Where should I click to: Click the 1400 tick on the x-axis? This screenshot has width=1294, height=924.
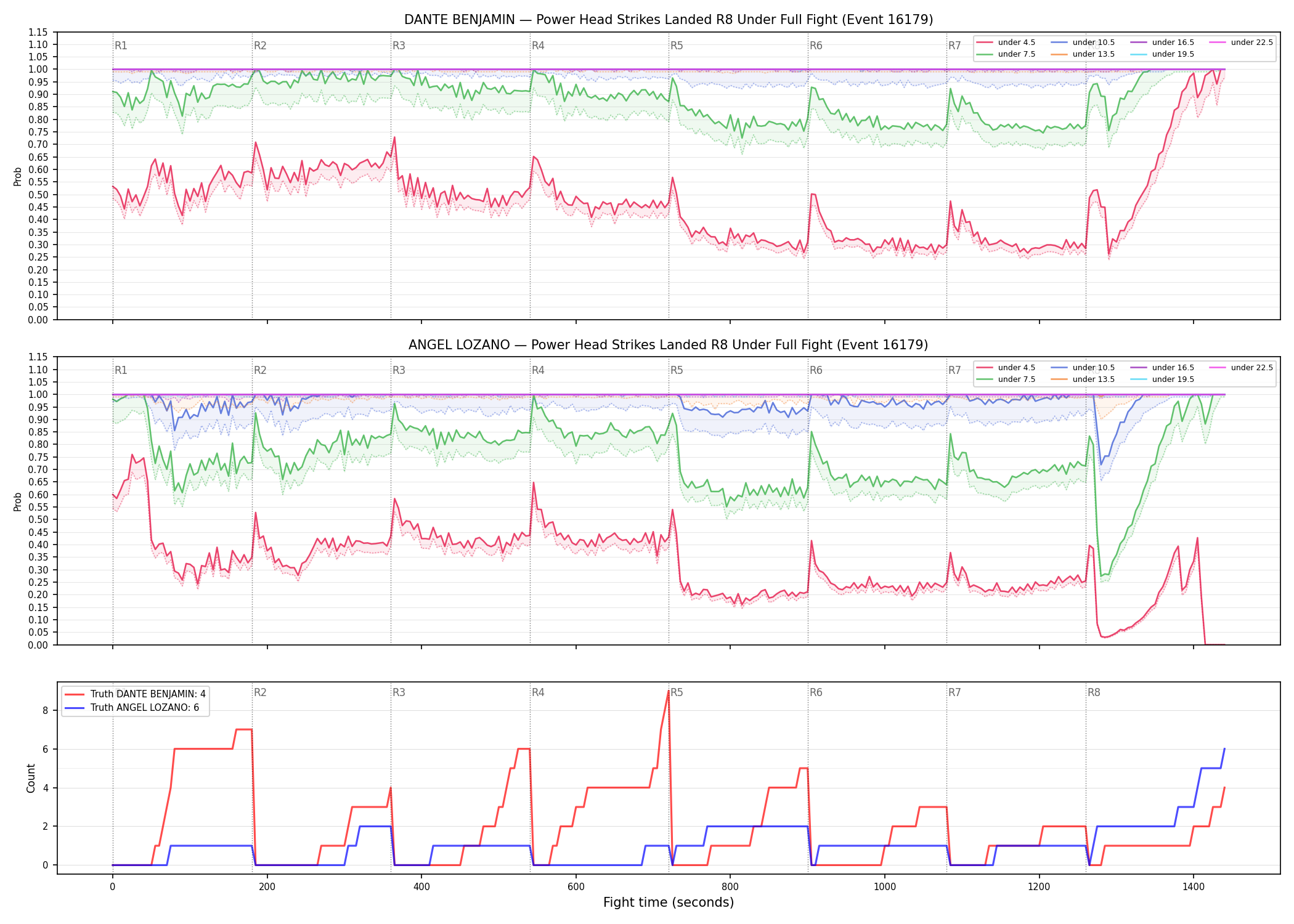[1194, 887]
